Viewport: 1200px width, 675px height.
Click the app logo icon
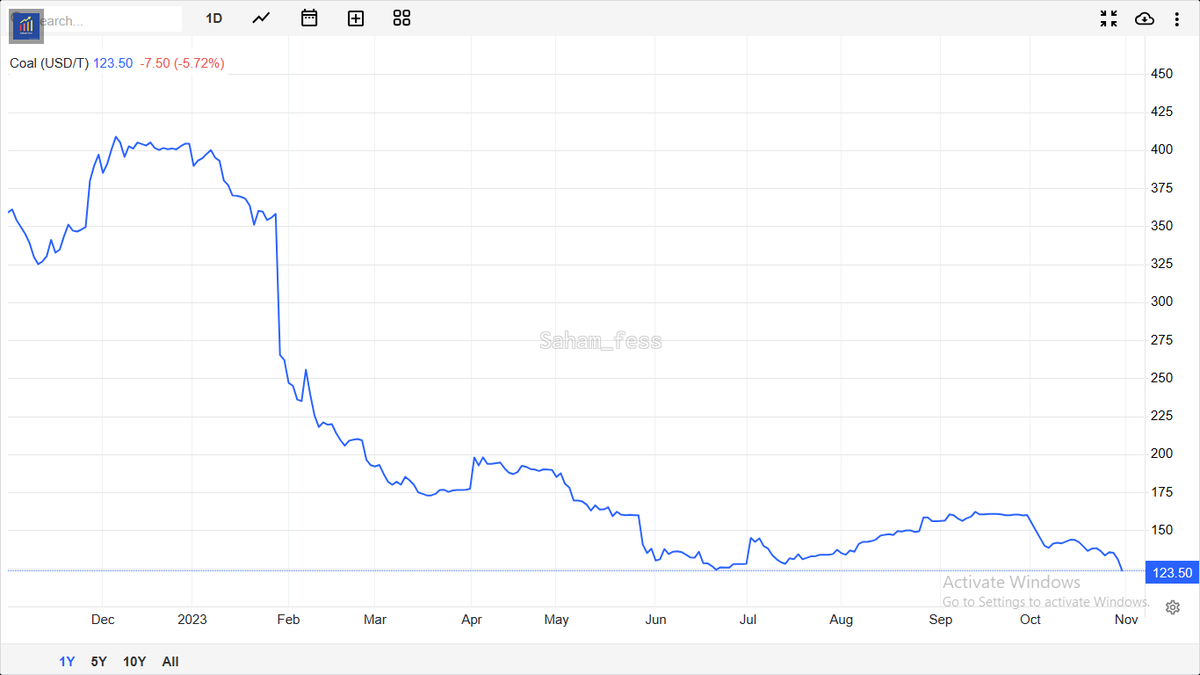[x=26, y=24]
